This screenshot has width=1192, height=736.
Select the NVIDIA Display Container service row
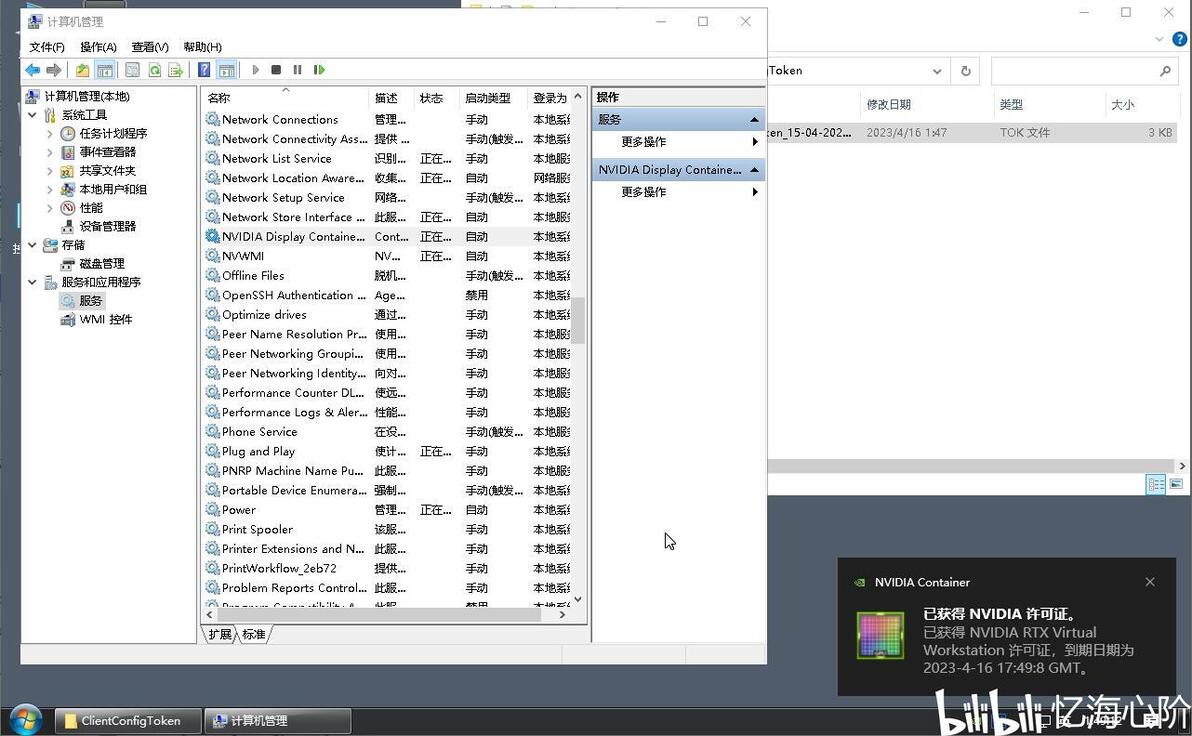pyautogui.click(x=387, y=236)
